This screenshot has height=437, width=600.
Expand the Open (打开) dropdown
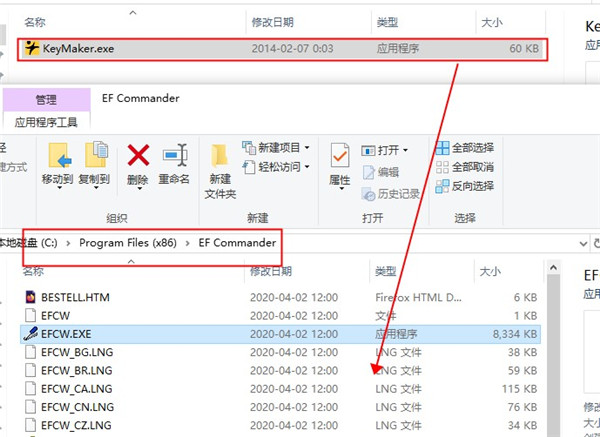click(385, 150)
